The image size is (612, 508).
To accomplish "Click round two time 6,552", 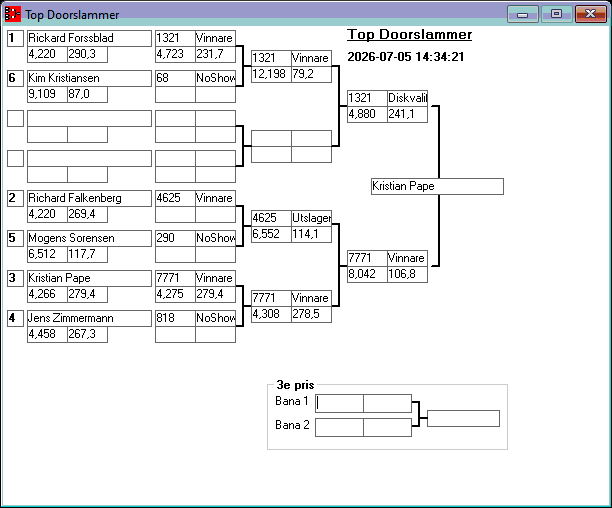I will (271, 234).
